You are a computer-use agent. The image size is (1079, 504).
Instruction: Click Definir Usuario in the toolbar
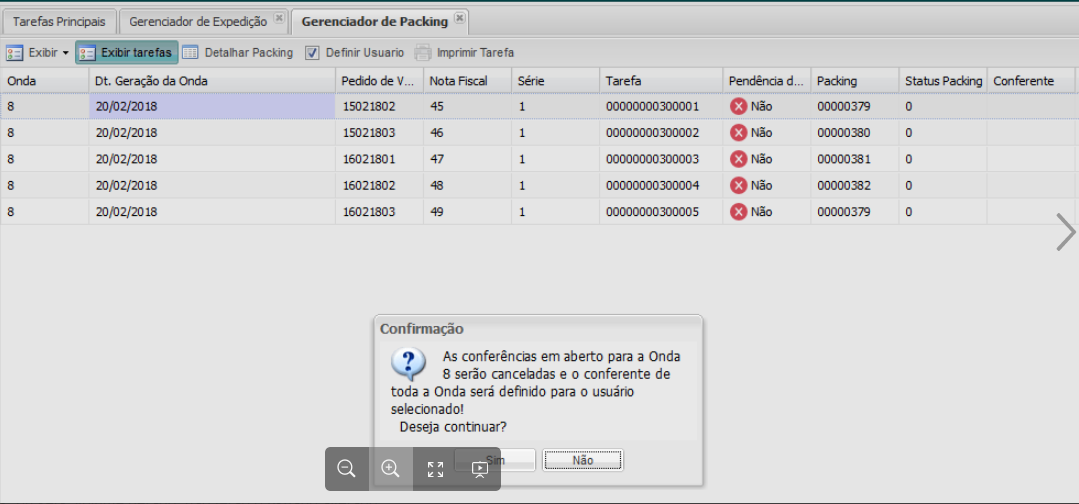click(354, 52)
